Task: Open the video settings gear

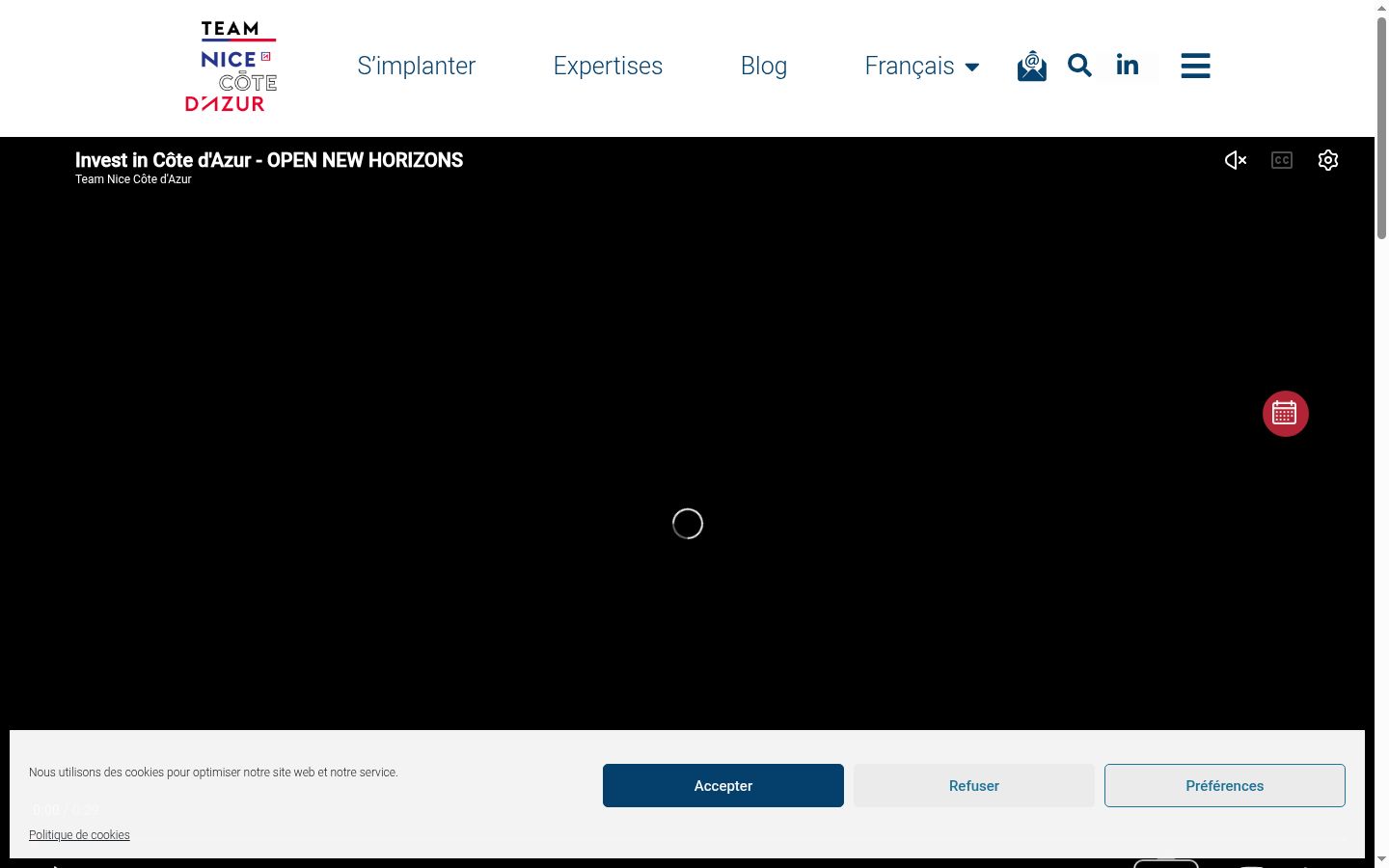Action: pyautogui.click(x=1328, y=160)
